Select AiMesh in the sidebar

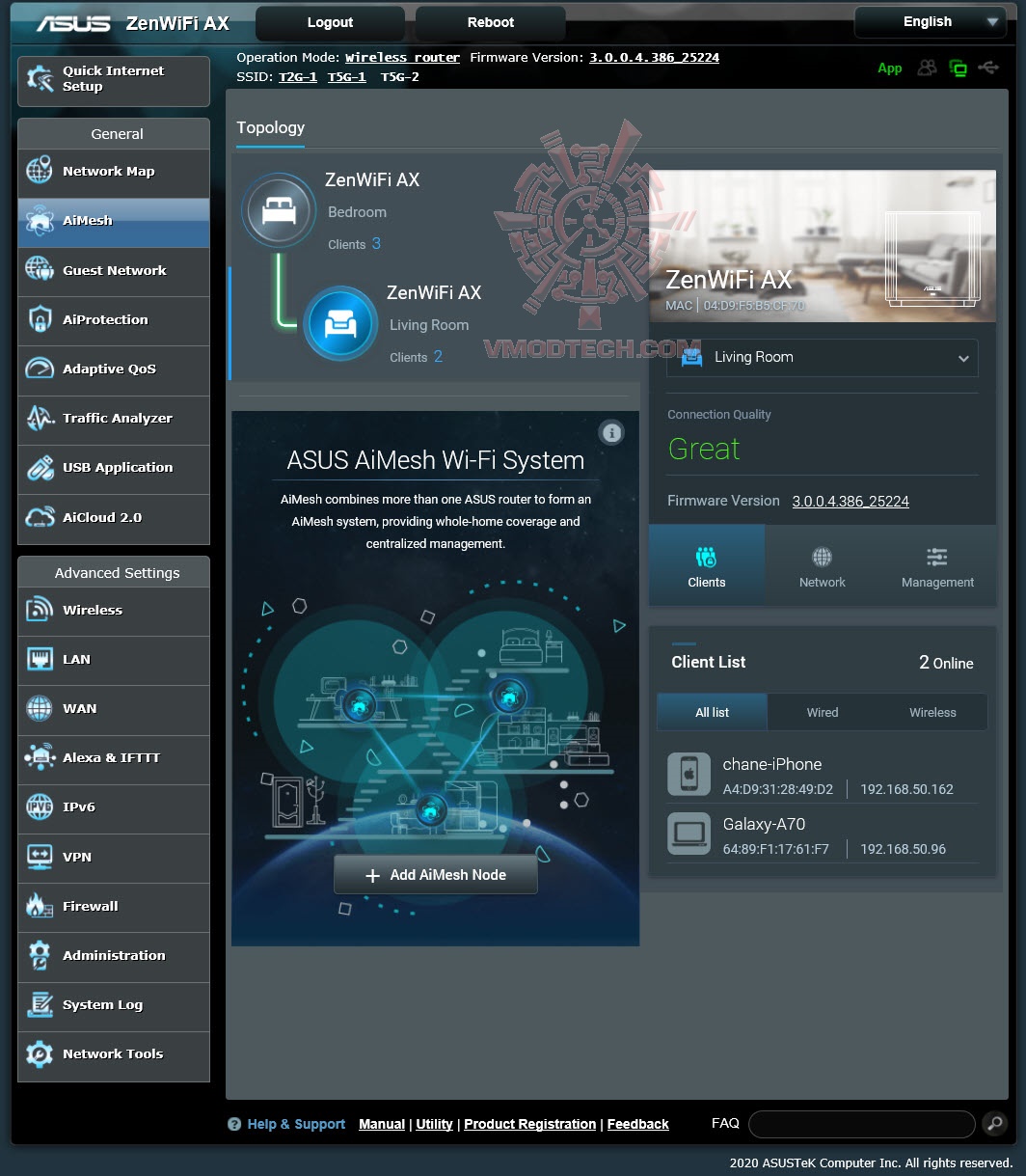pyautogui.click(x=114, y=221)
